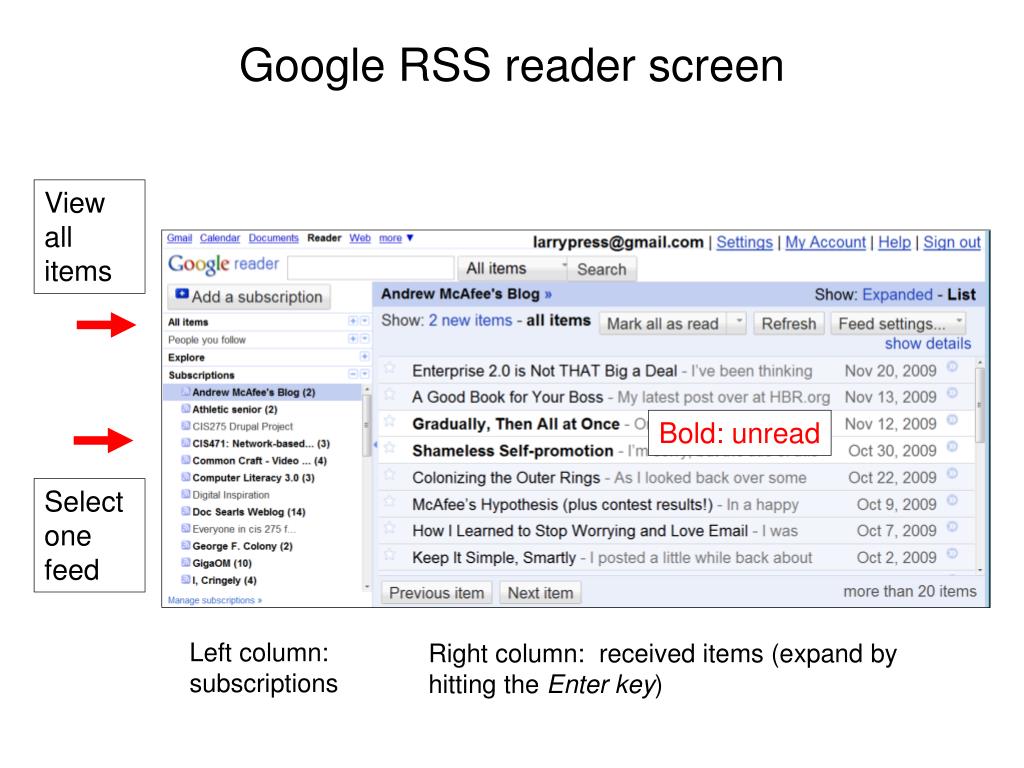Click the feed icon beside CIS471: Network-based

[185, 443]
